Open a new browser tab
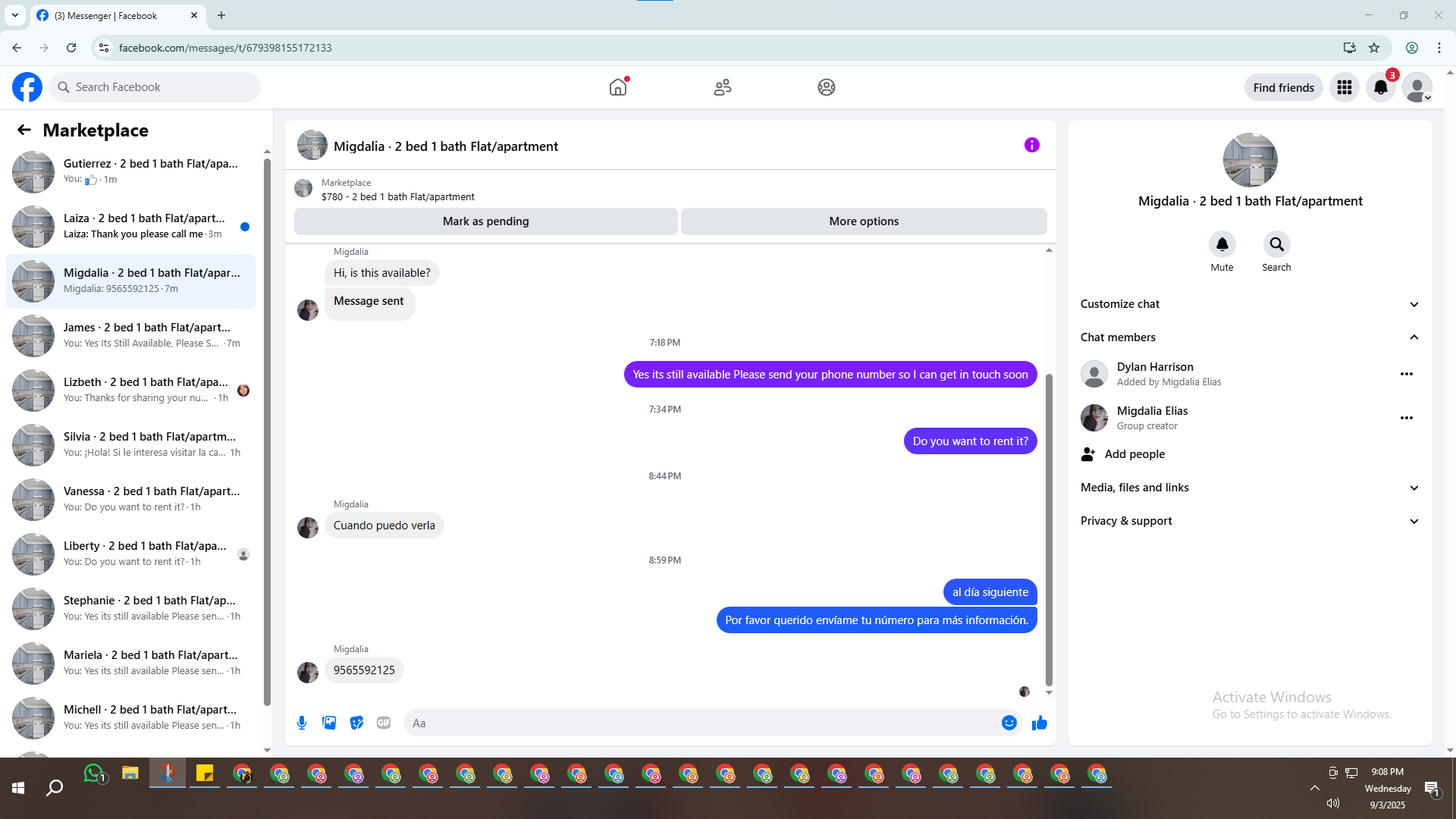Screen dimensions: 1456x819 pos(221,15)
